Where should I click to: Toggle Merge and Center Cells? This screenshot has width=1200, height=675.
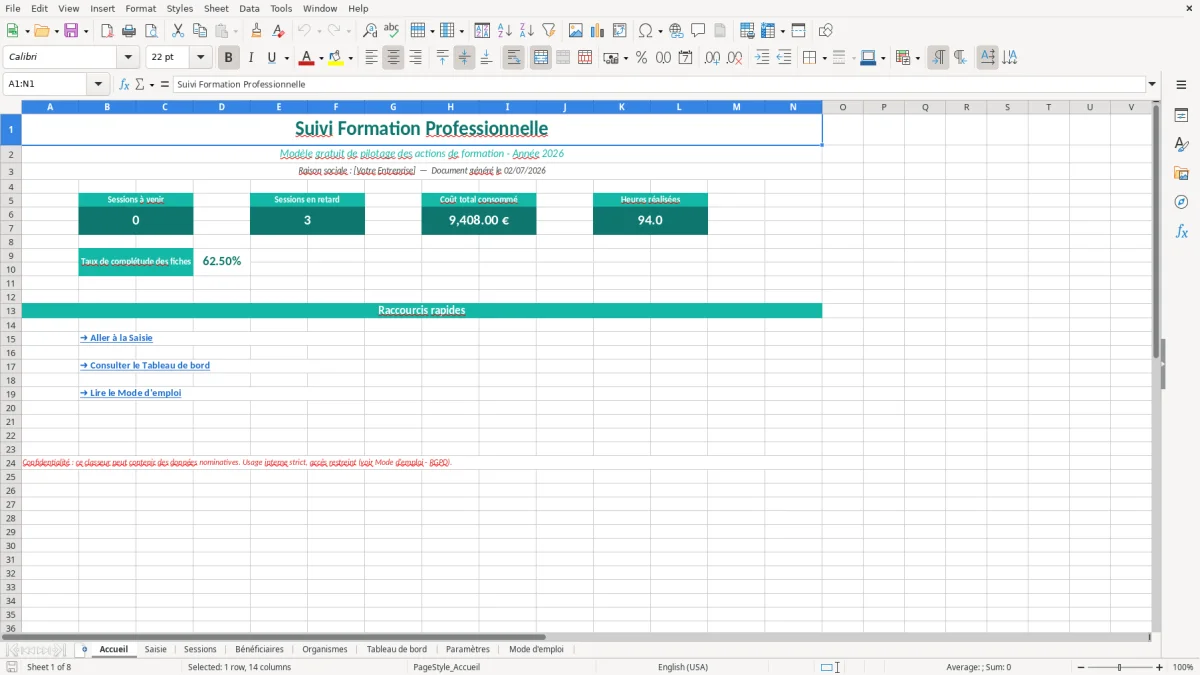[541, 58]
